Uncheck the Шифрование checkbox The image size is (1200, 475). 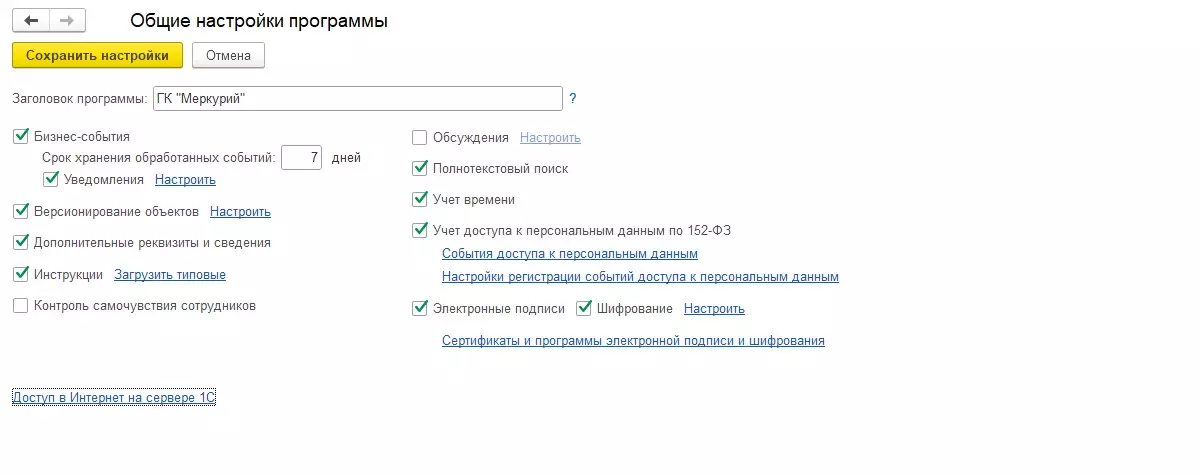click(584, 309)
